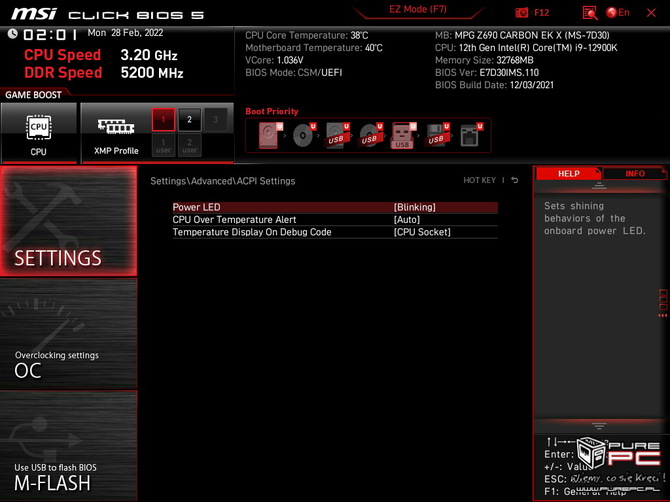The height and width of the screenshot is (502, 670).
Task: Click the Boot Priority heading
Action: 272,111
